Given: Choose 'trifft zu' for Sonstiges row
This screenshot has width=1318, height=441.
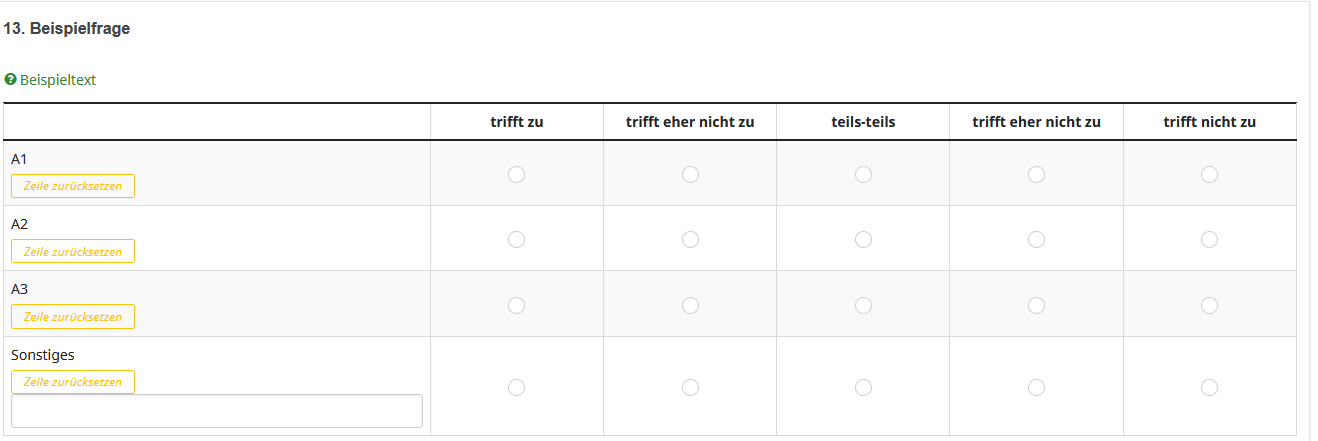Looking at the screenshot, I should click(x=516, y=387).
